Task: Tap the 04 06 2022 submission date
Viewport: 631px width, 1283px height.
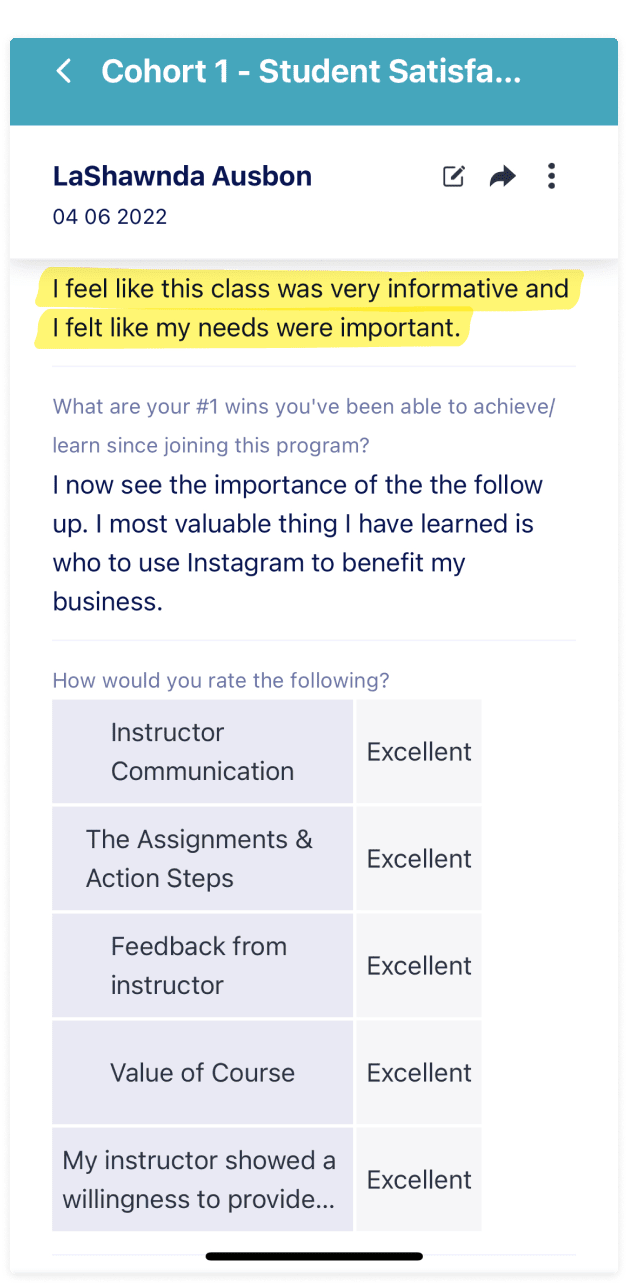Action: tap(110, 217)
